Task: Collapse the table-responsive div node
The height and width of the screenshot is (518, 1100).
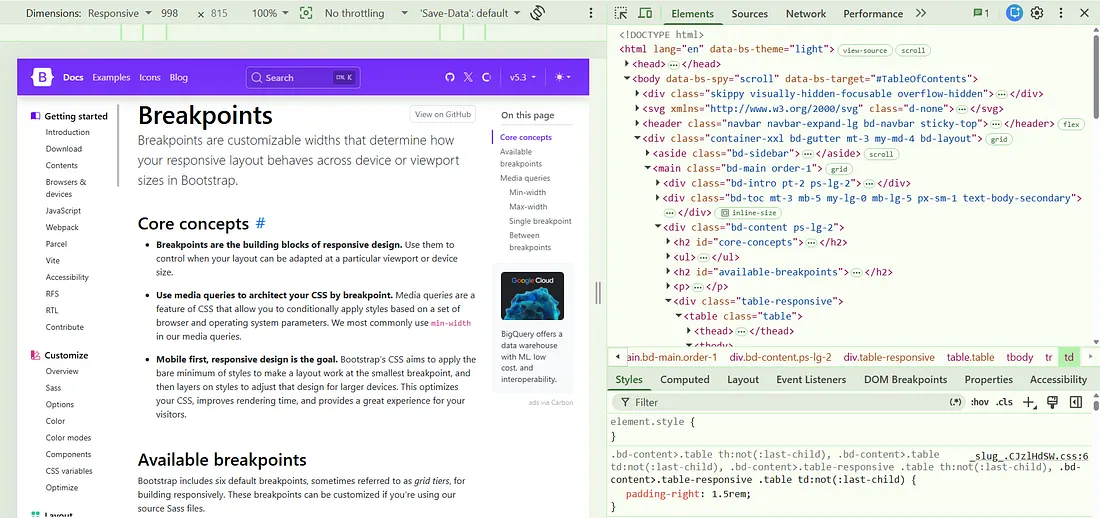Action: 669,301
